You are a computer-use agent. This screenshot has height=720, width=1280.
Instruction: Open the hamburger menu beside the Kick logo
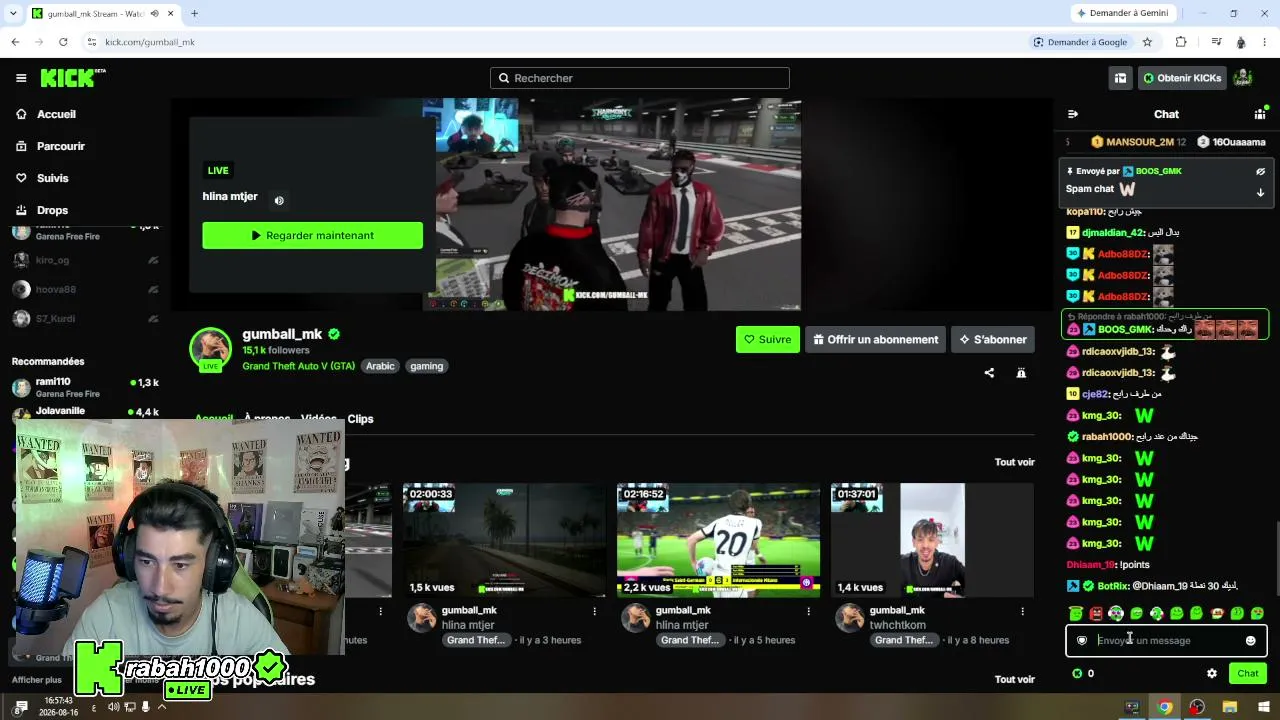[x=21, y=78]
